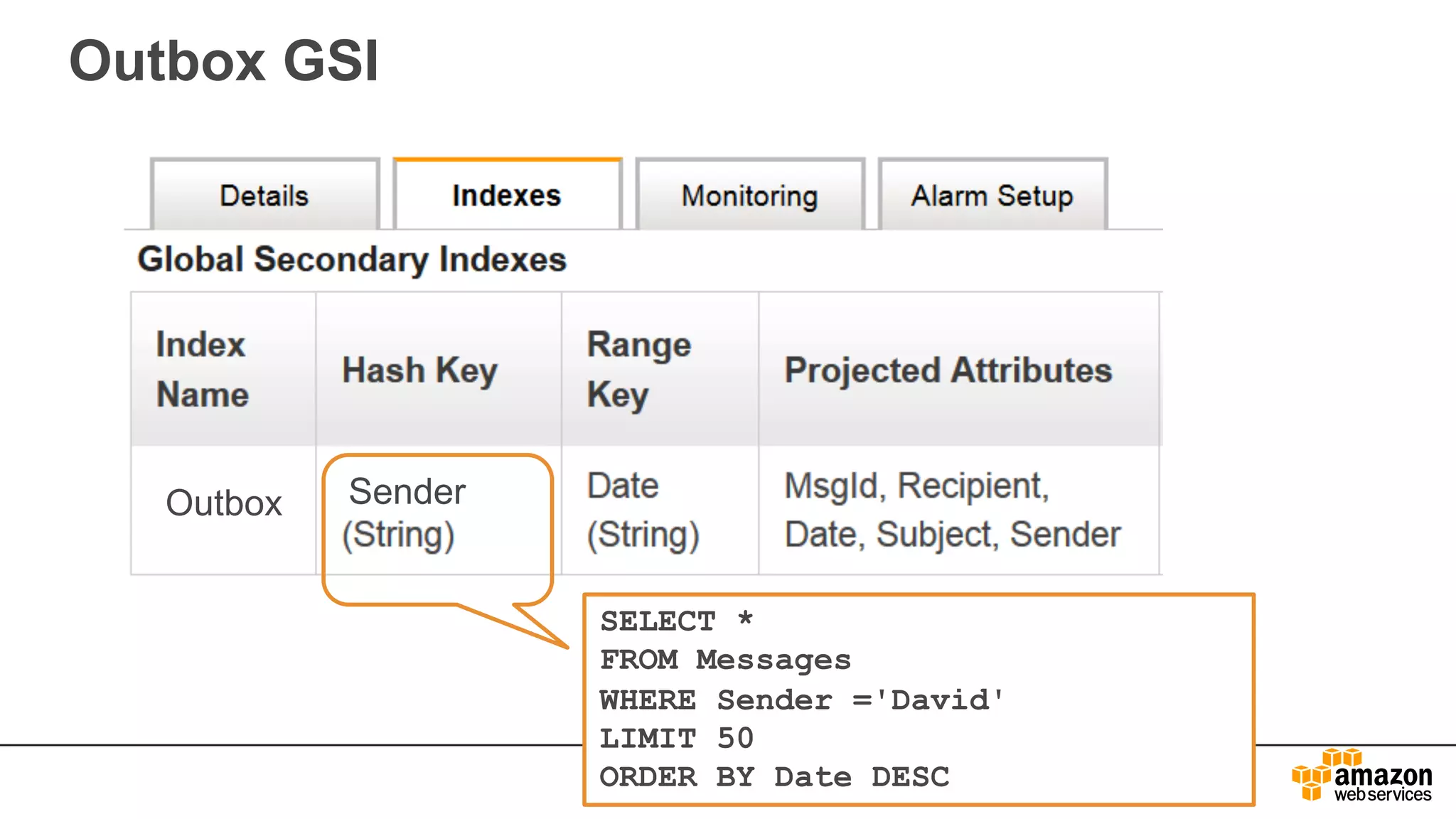Viewport: 1456px width, 819px height.
Task: Open the Details tab
Action: (x=264, y=196)
